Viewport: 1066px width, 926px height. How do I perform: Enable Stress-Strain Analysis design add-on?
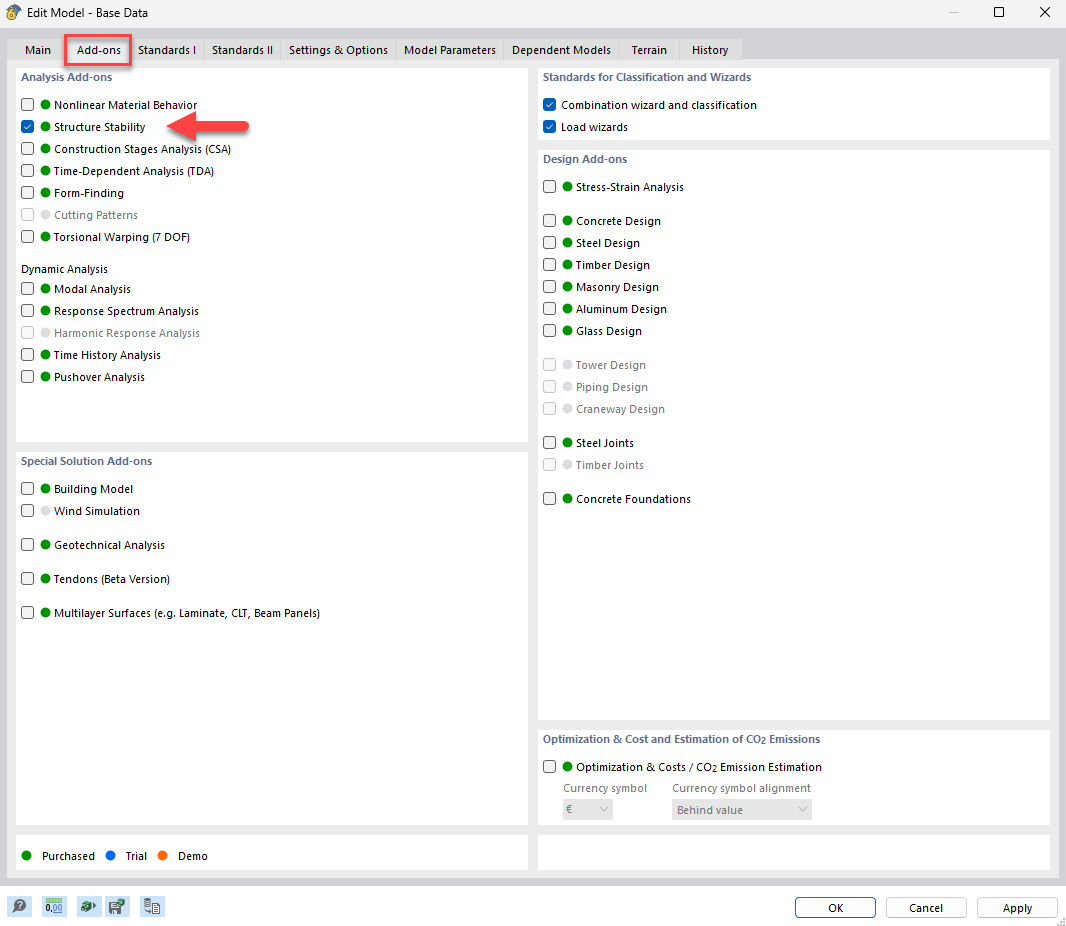pyautogui.click(x=549, y=187)
